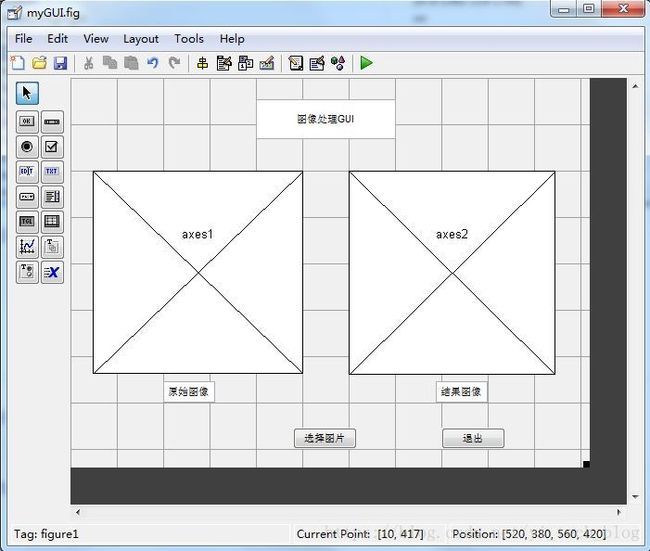This screenshot has height=551, width=650.
Task: Open the Tab Order Editor icon
Action: coord(245,63)
